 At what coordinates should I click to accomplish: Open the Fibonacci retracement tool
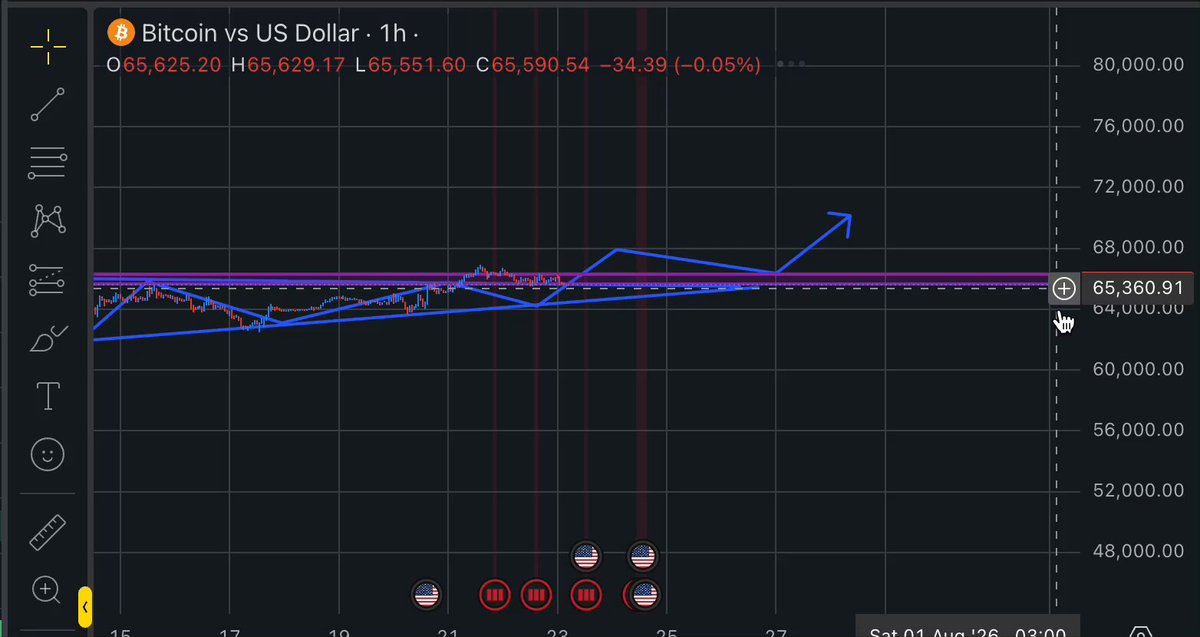(x=47, y=162)
